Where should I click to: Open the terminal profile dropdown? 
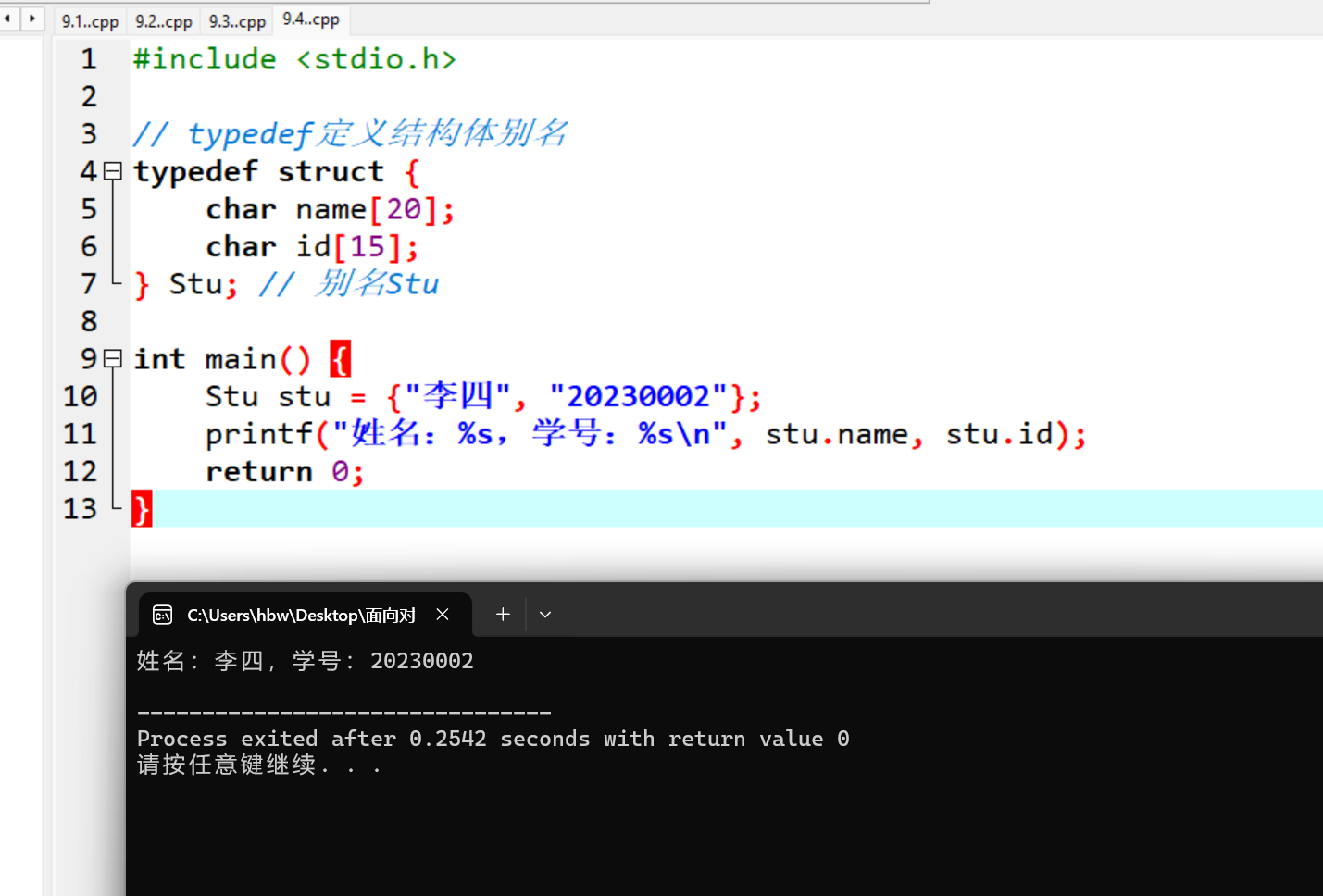pos(545,615)
